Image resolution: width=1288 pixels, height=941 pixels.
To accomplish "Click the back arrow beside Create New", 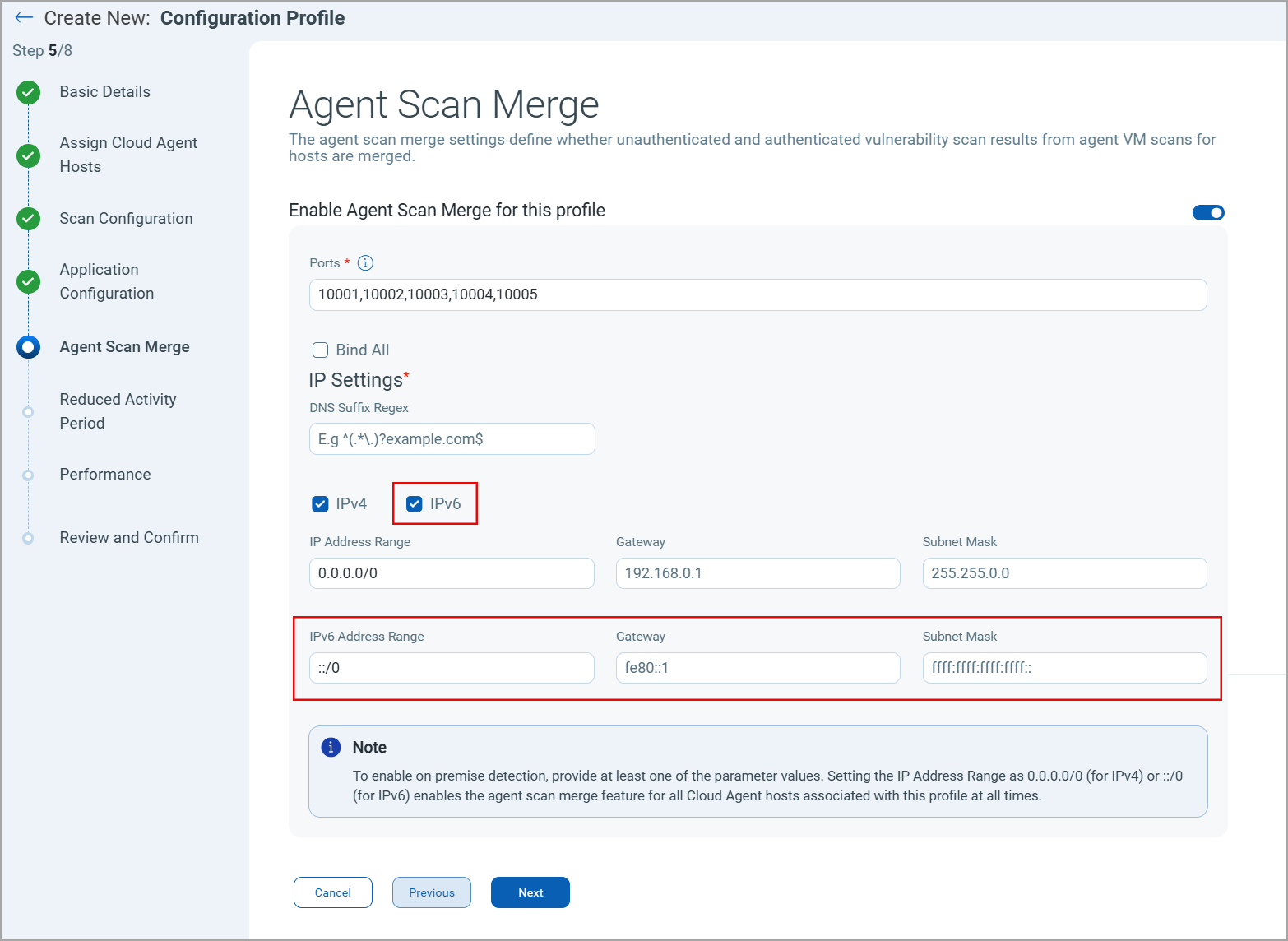I will [x=24, y=18].
